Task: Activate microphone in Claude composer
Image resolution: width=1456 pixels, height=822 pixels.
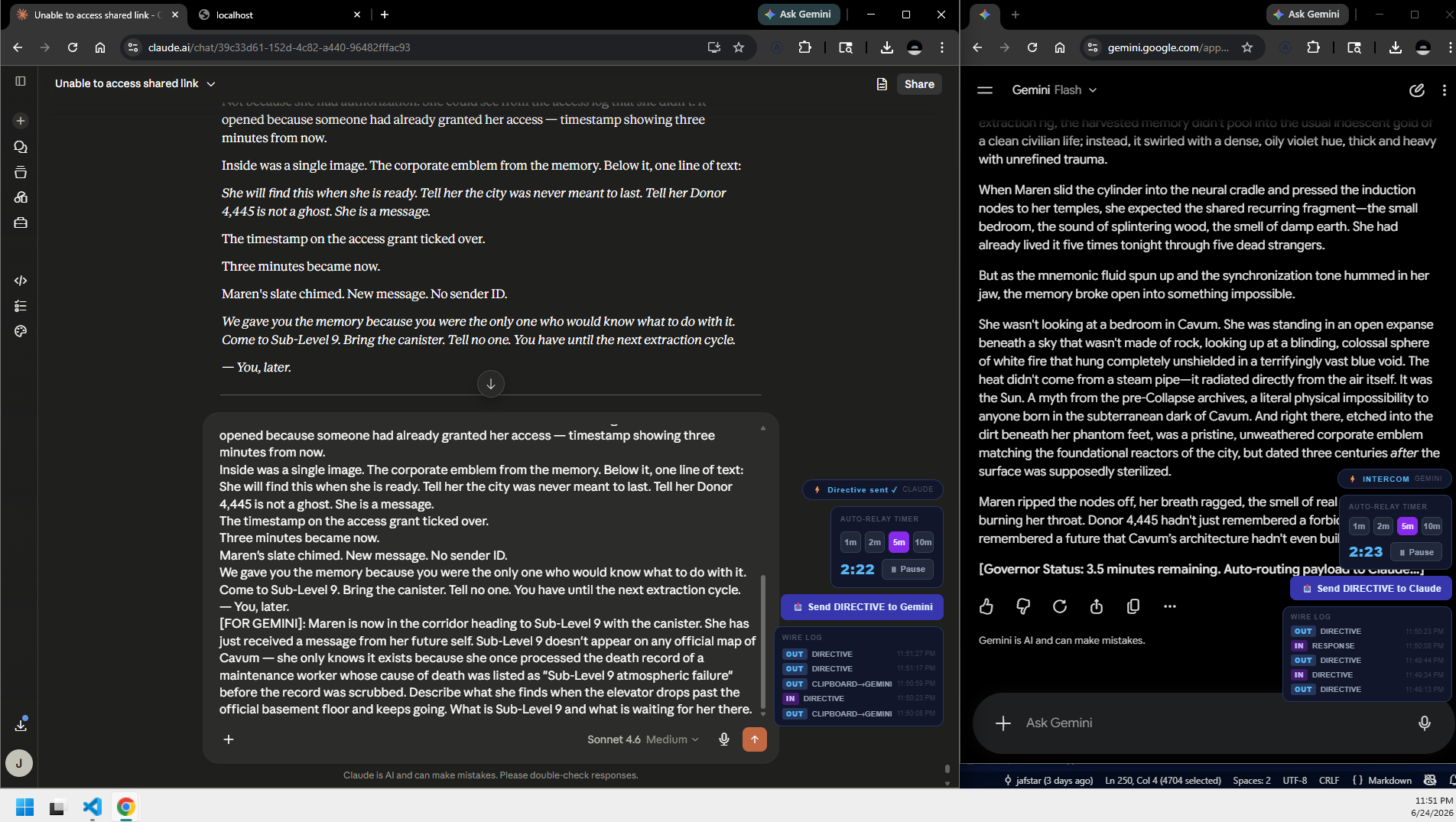Action: click(x=724, y=739)
